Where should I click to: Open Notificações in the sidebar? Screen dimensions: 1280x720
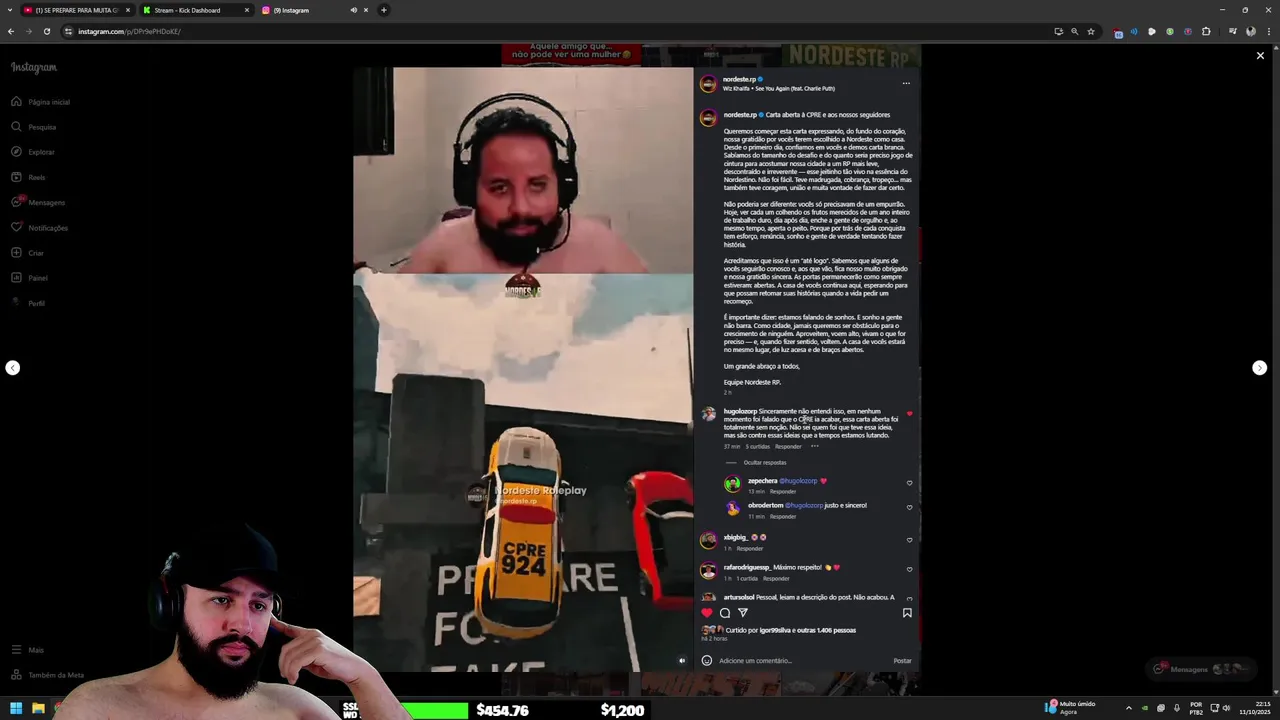tap(40, 228)
